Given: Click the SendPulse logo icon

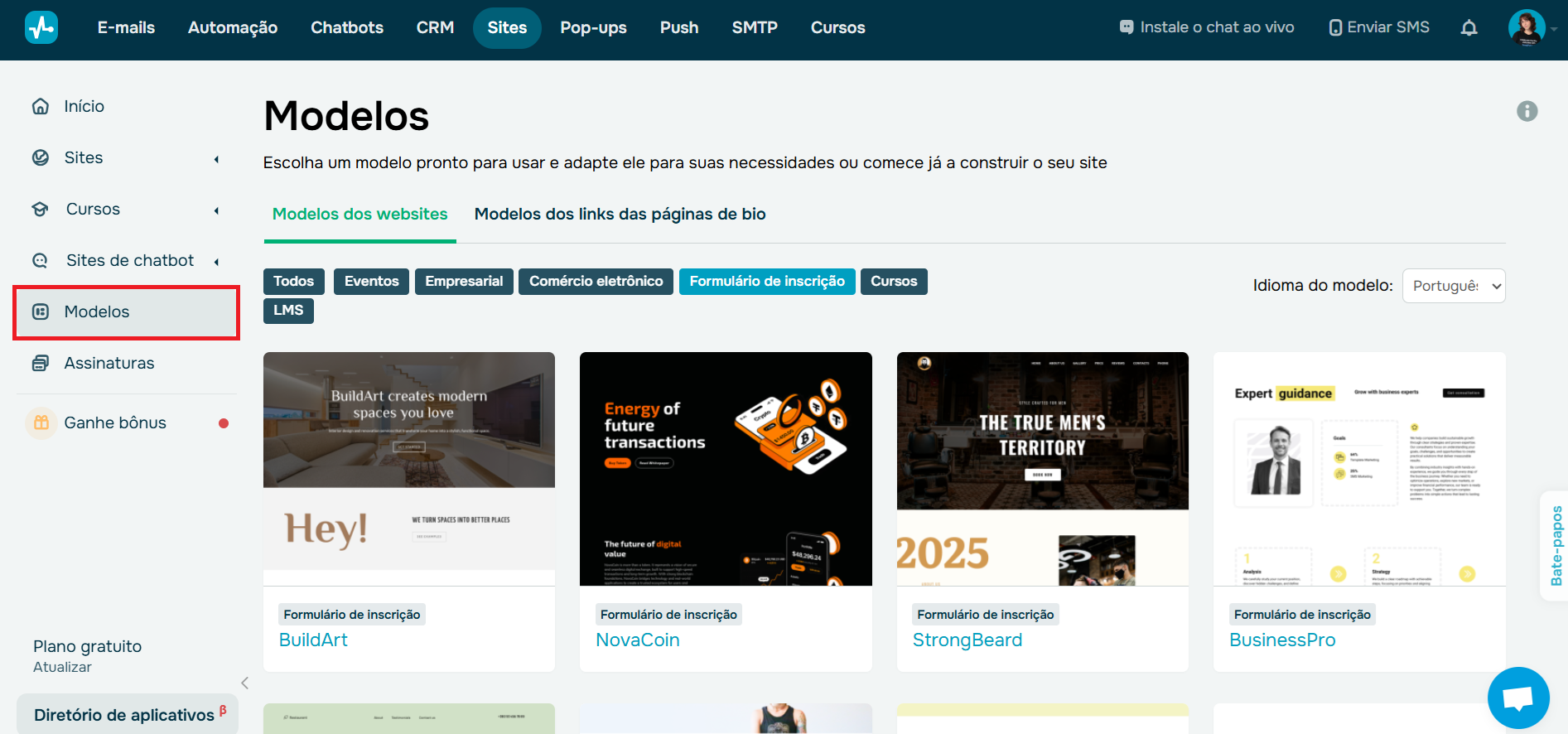Looking at the screenshot, I should tap(41, 27).
